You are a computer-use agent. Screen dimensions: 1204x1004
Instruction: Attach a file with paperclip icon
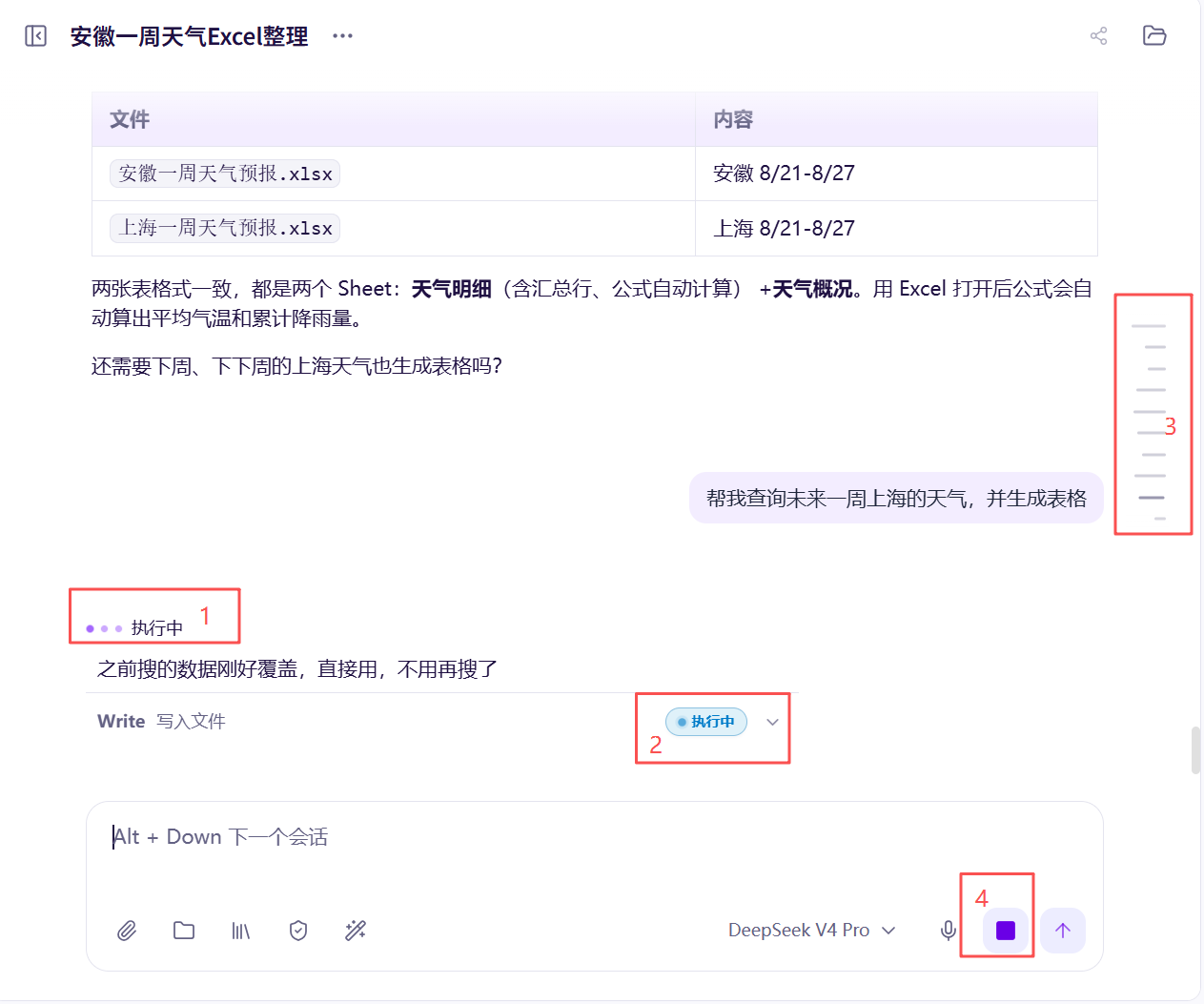pos(127,931)
